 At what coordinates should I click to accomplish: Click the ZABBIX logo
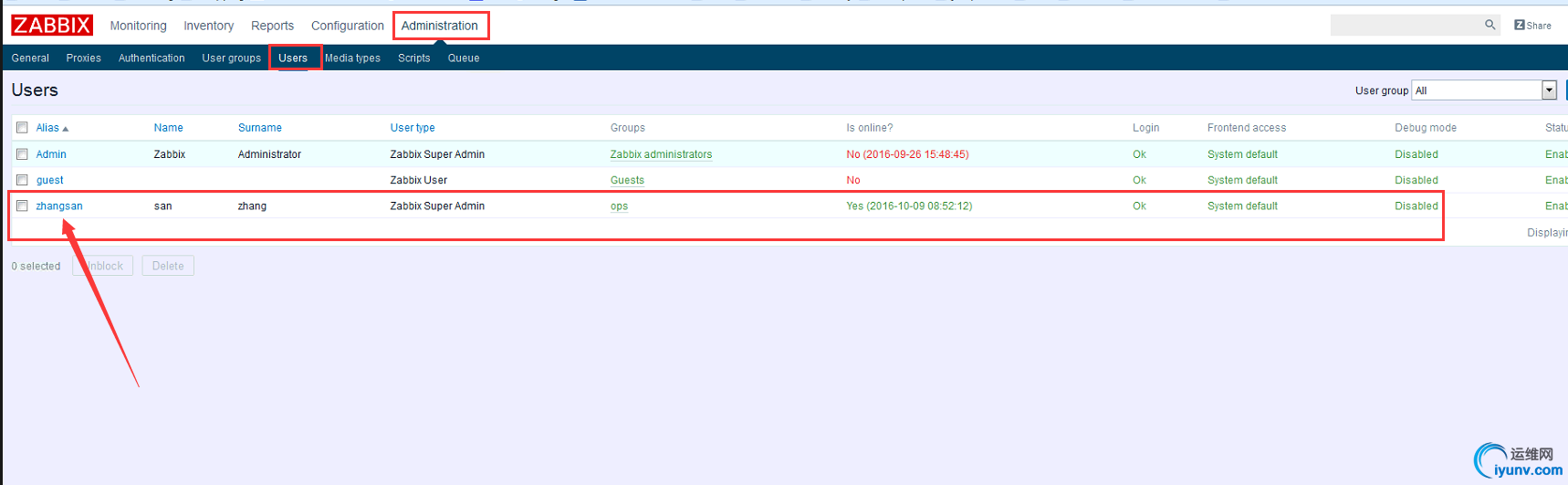click(52, 26)
